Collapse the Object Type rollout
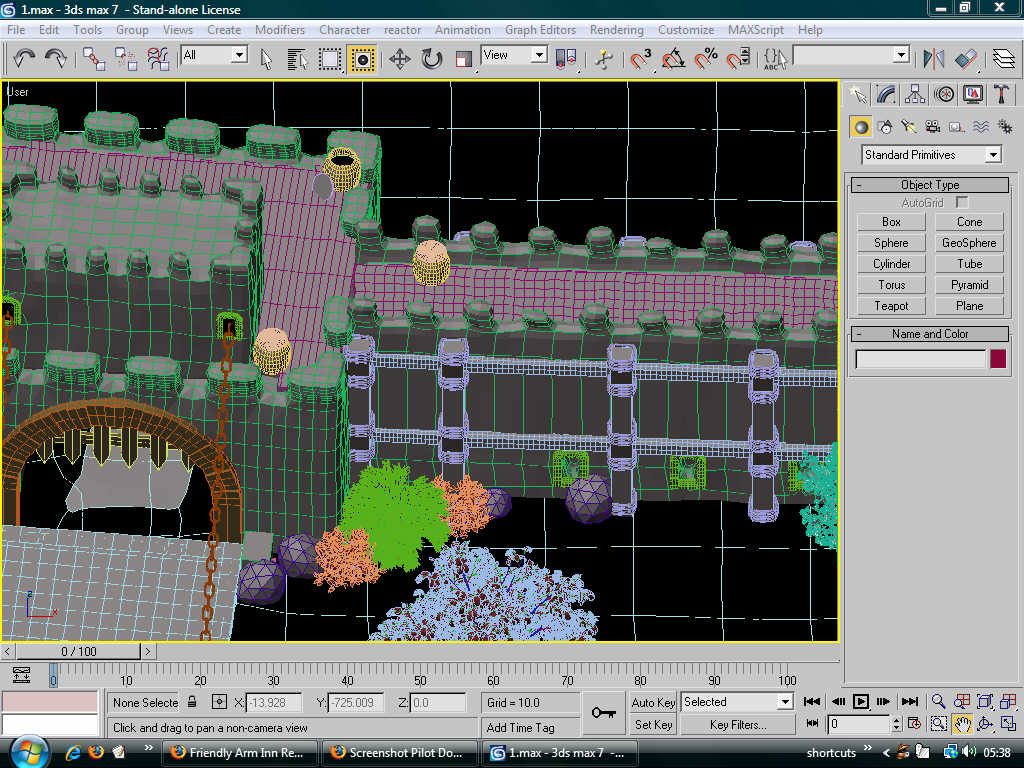This screenshot has height=768, width=1024. [x=930, y=185]
